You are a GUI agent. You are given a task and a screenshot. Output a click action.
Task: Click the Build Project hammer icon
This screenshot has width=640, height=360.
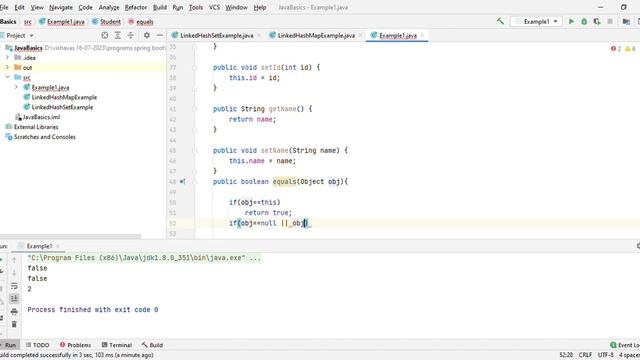point(500,21)
